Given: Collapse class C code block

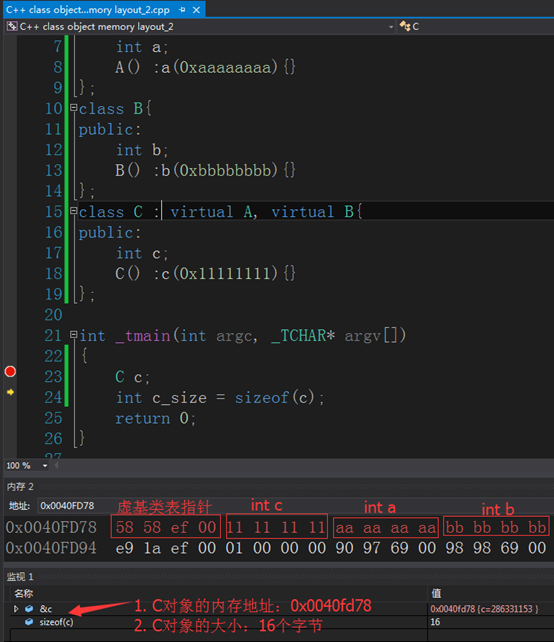Looking at the screenshot, I should tap(73, 211).
